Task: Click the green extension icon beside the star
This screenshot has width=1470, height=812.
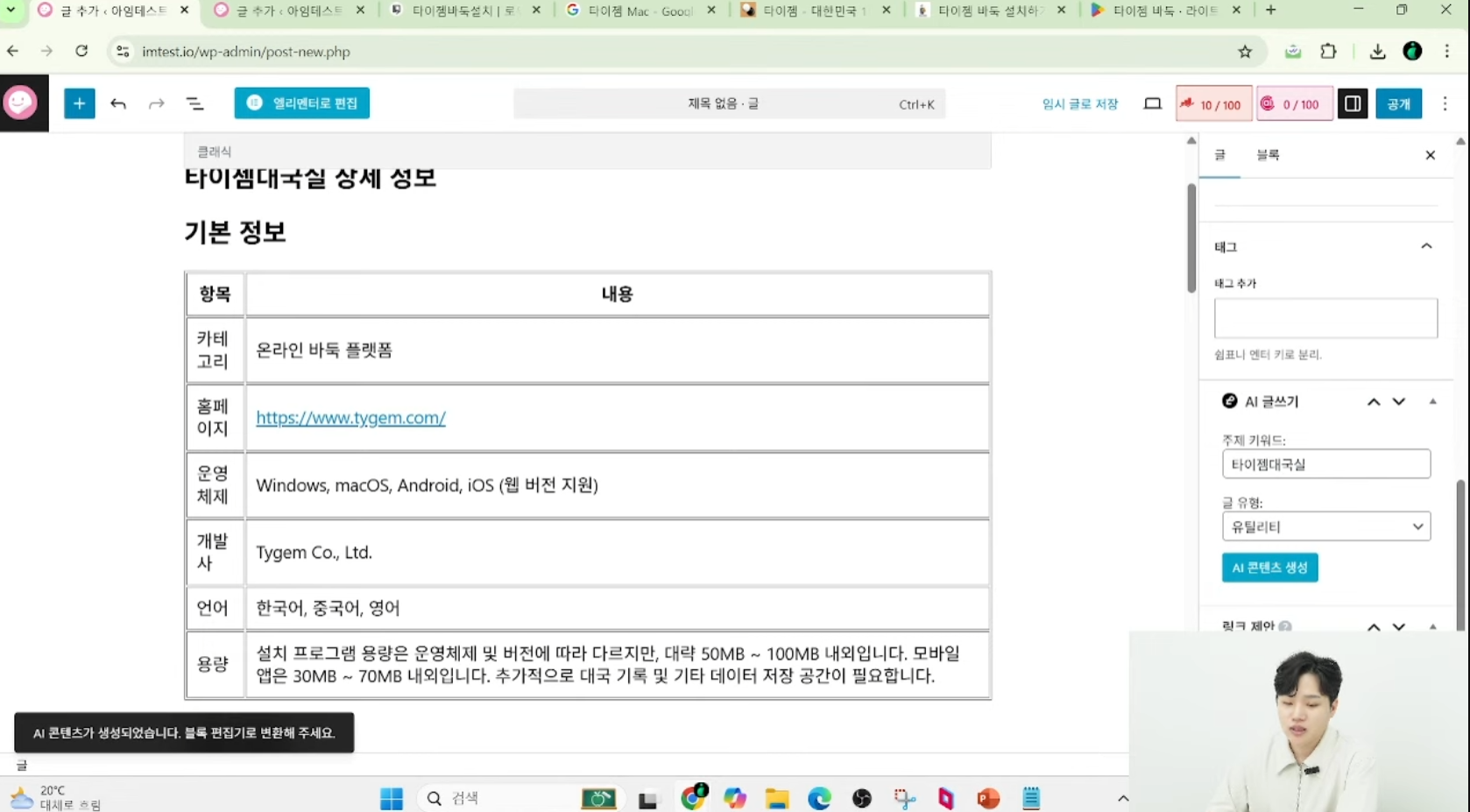Action: coord(1293,52)
